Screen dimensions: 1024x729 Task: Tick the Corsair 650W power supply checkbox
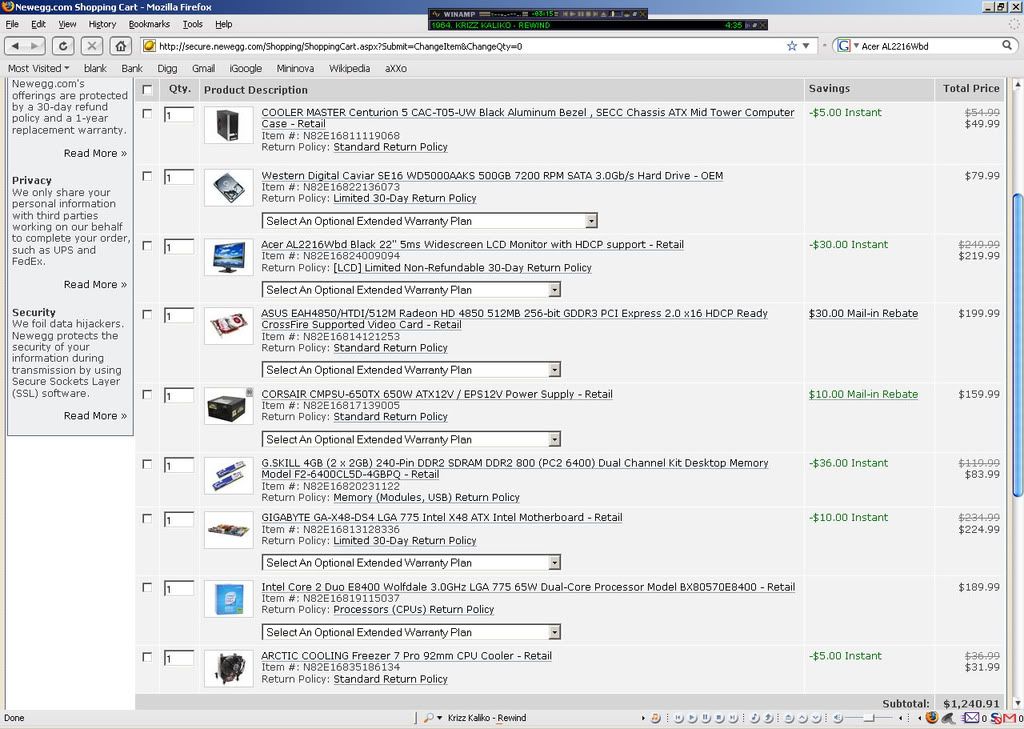[x=147, y=395]
